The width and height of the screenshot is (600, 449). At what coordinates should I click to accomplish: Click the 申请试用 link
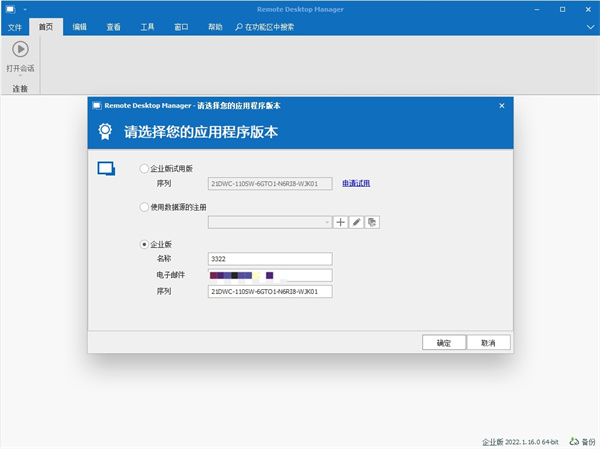tap(356, 183)
